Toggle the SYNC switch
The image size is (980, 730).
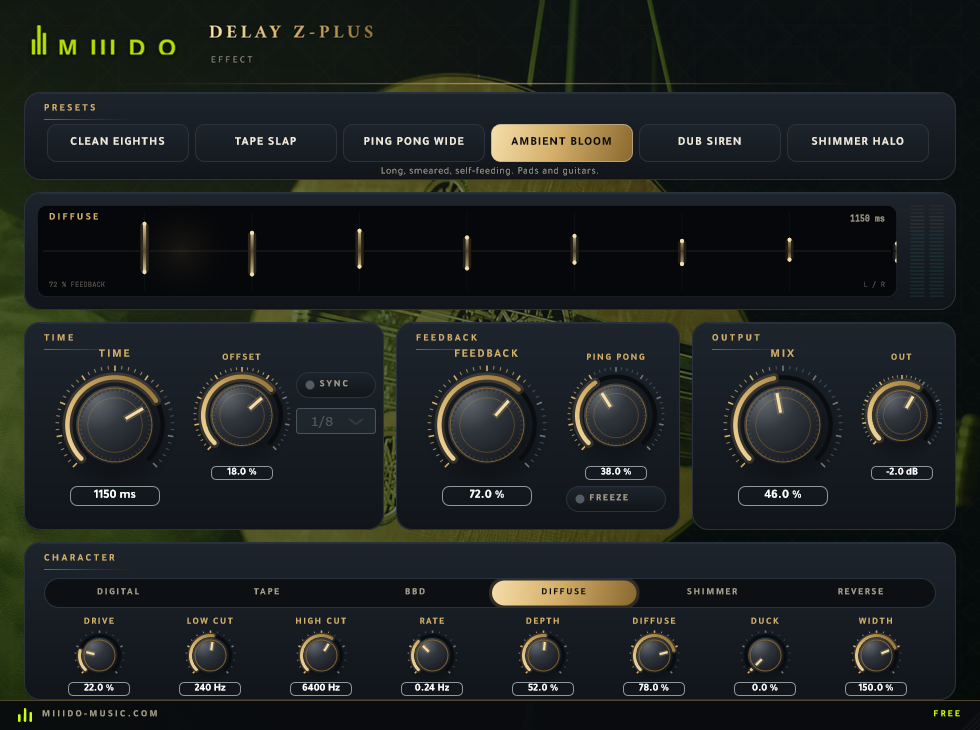(336, 384)
